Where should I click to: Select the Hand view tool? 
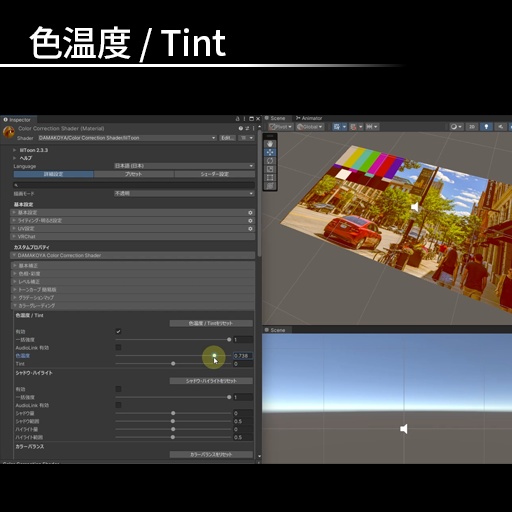270,144
